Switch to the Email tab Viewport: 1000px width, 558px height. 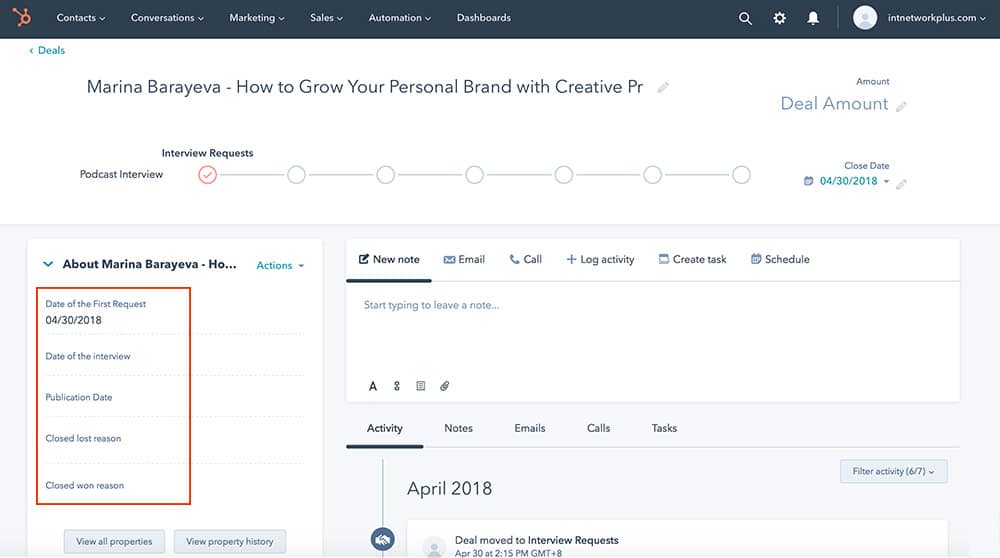pyautogui.click(x=464, y=260)
